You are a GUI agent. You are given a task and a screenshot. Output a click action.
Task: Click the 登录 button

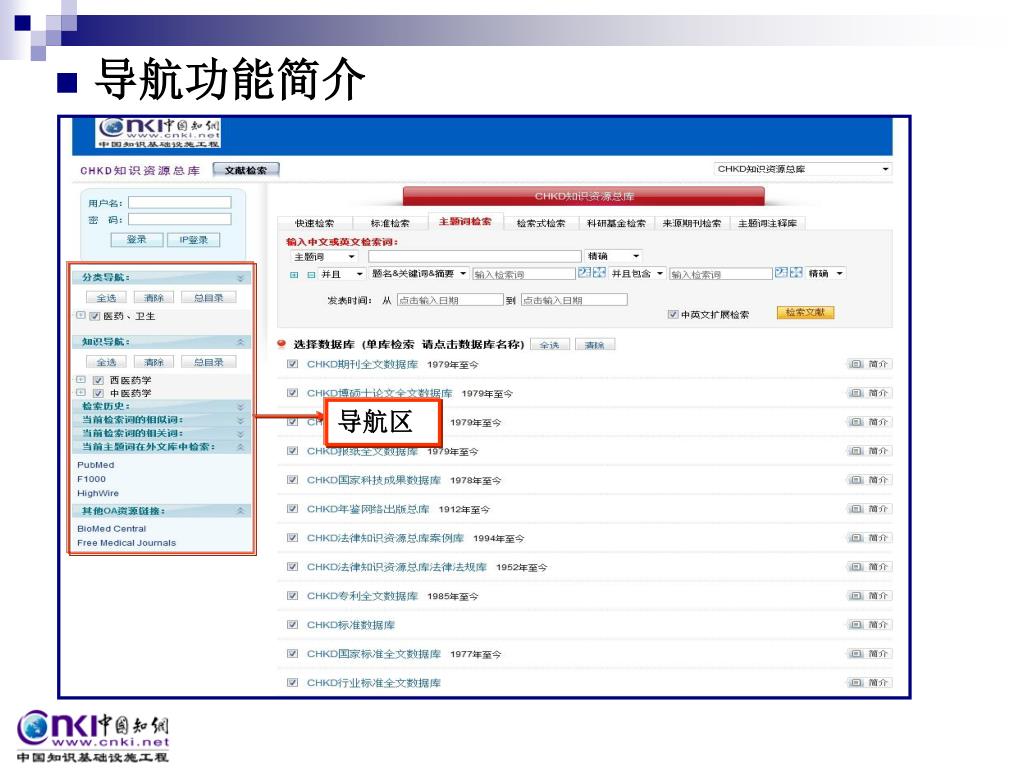click(x=136, y=240)
